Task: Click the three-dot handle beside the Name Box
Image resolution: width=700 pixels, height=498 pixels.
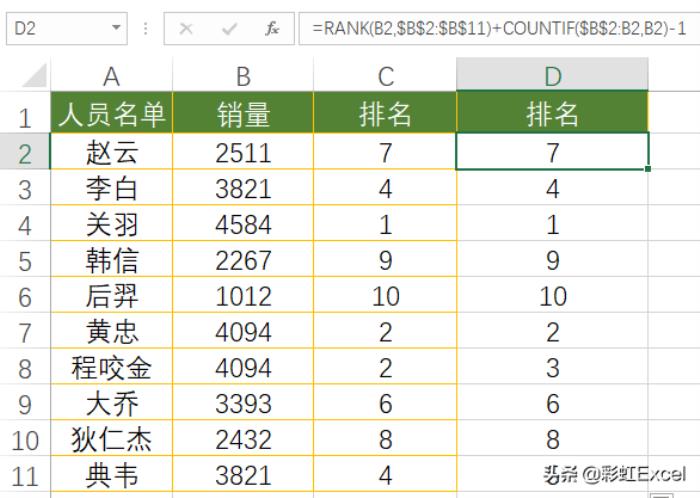Action: 147,29
